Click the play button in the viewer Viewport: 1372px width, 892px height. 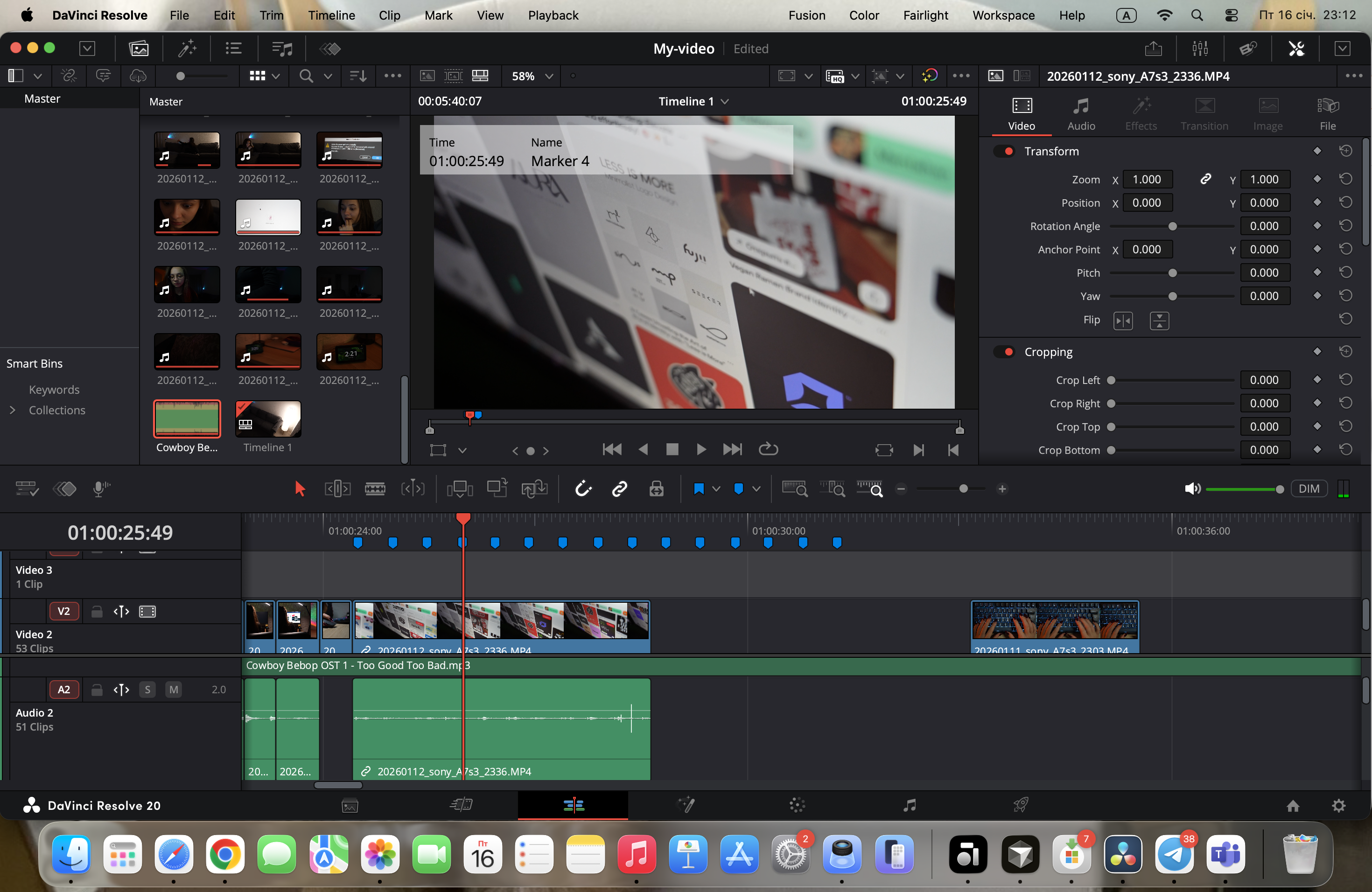pos(701,449)
